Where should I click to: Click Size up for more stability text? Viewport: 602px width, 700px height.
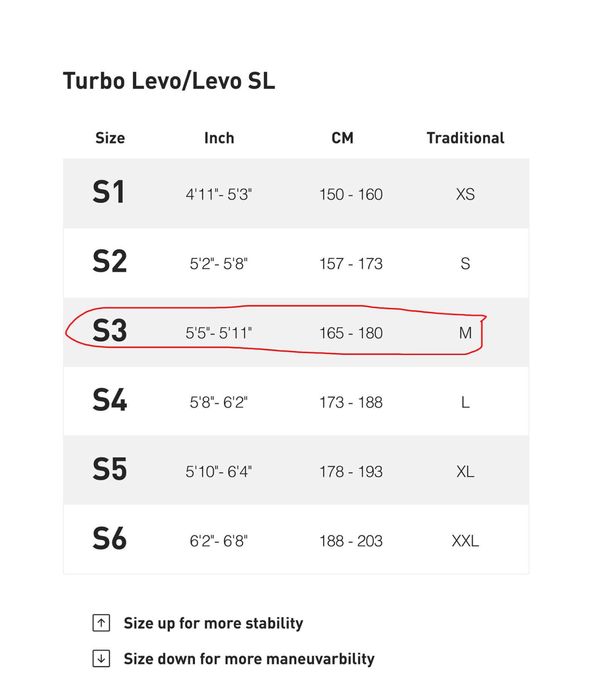click(213, 623)
